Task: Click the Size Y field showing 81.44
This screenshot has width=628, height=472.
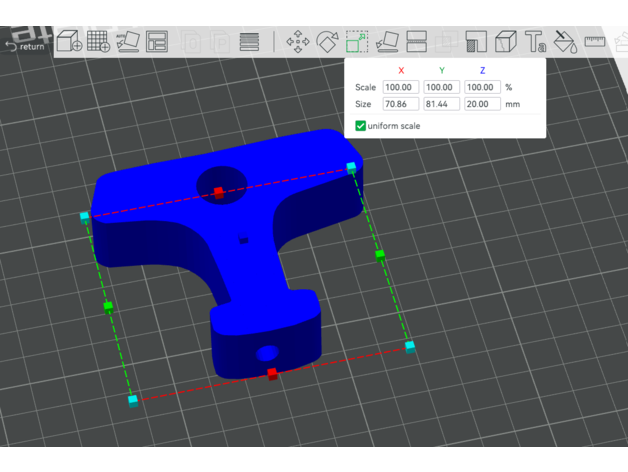Action: pyautogui.click(x=441, y=103)
